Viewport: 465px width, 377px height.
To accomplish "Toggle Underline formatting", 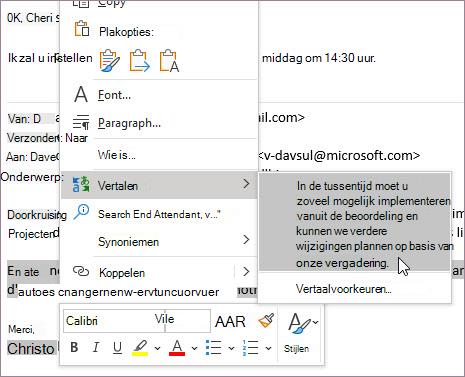I will pos(117,347).
